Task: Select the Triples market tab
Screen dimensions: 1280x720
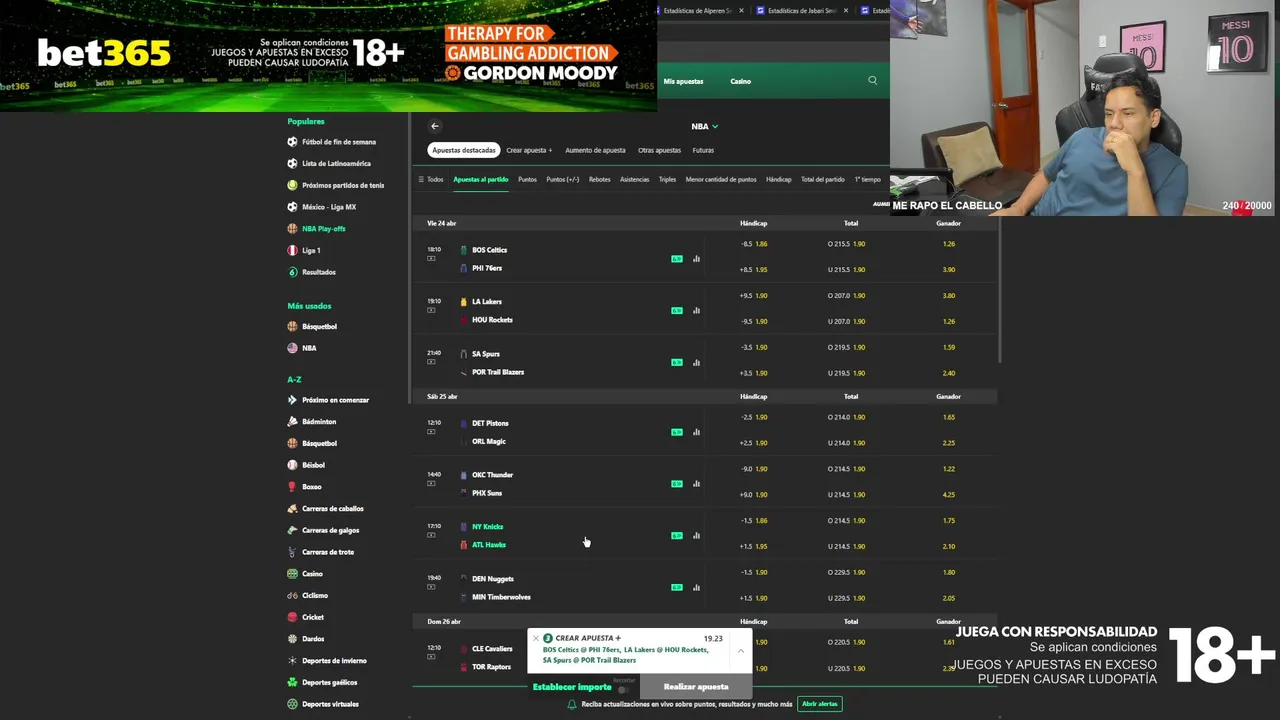Action: [667, 180]
